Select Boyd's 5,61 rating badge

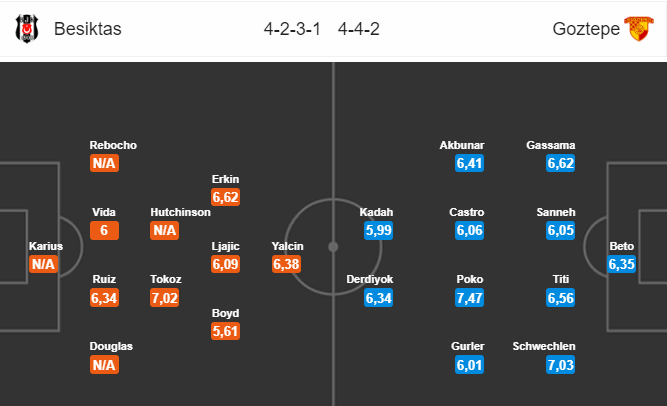225,331
